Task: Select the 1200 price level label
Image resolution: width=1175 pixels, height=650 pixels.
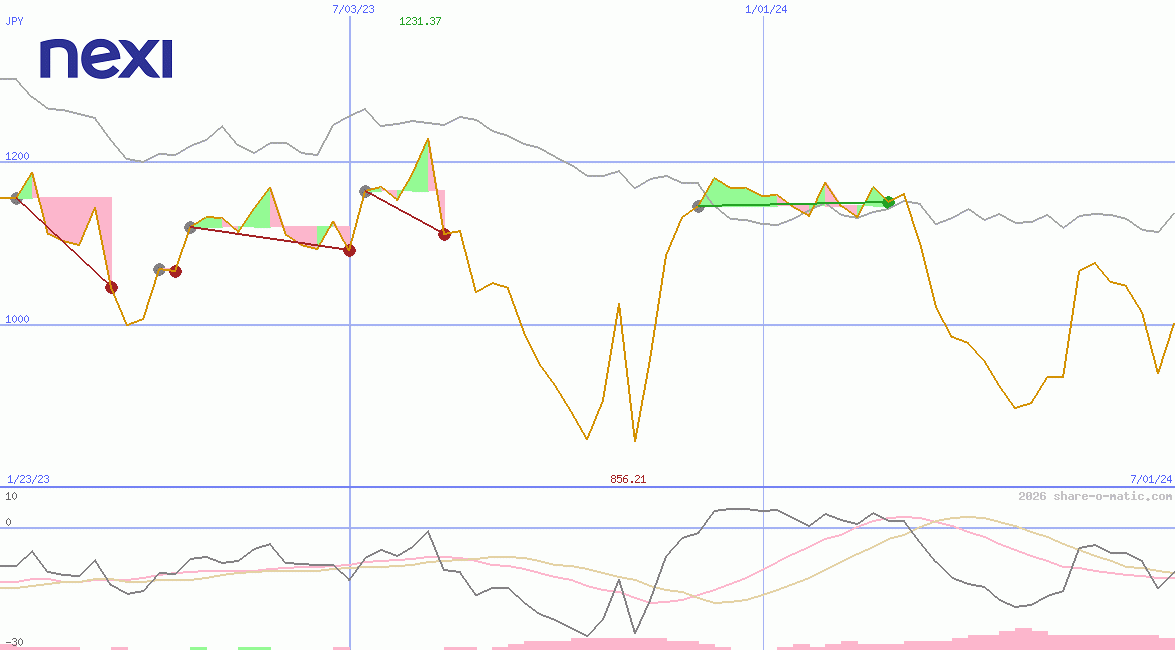Action: coord(17,156)
